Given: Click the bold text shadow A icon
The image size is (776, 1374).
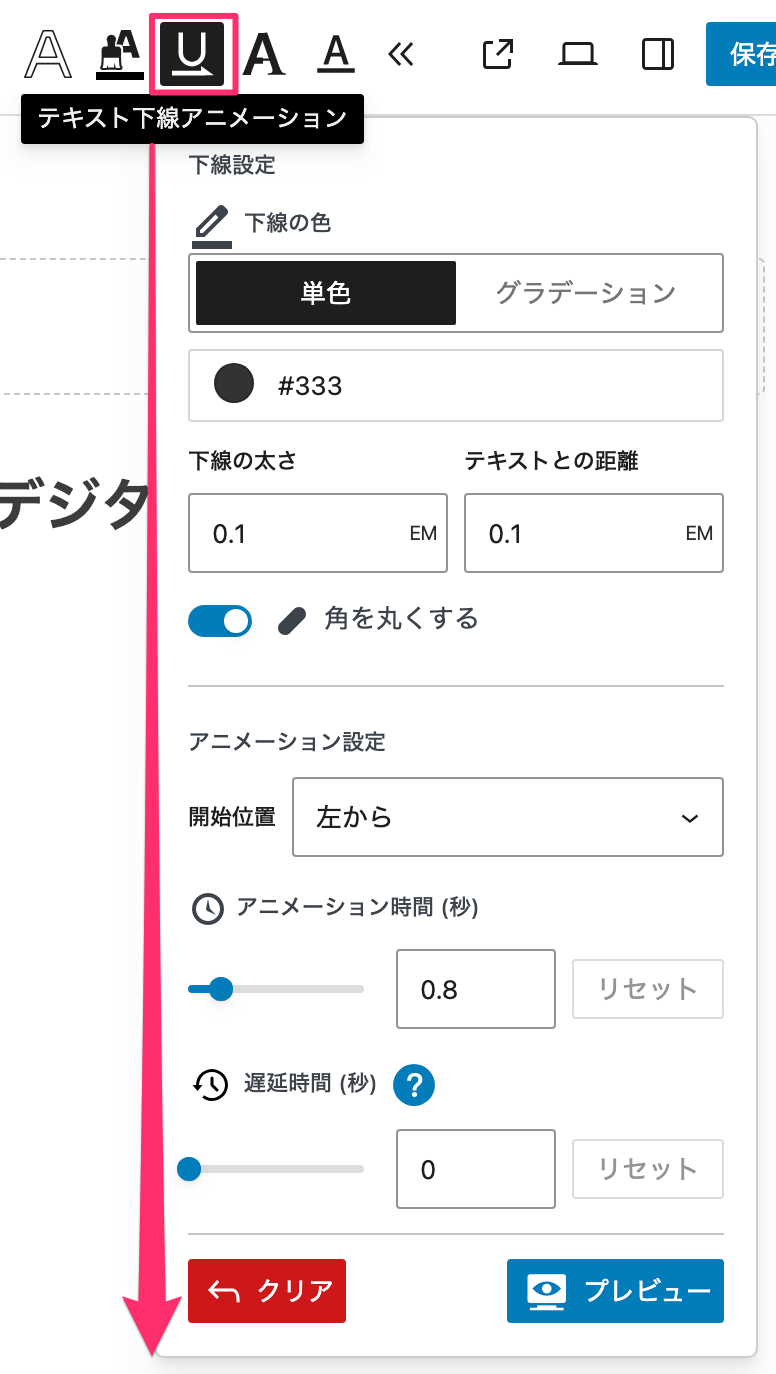Looking at the screenshot, I should coord(264,54).
